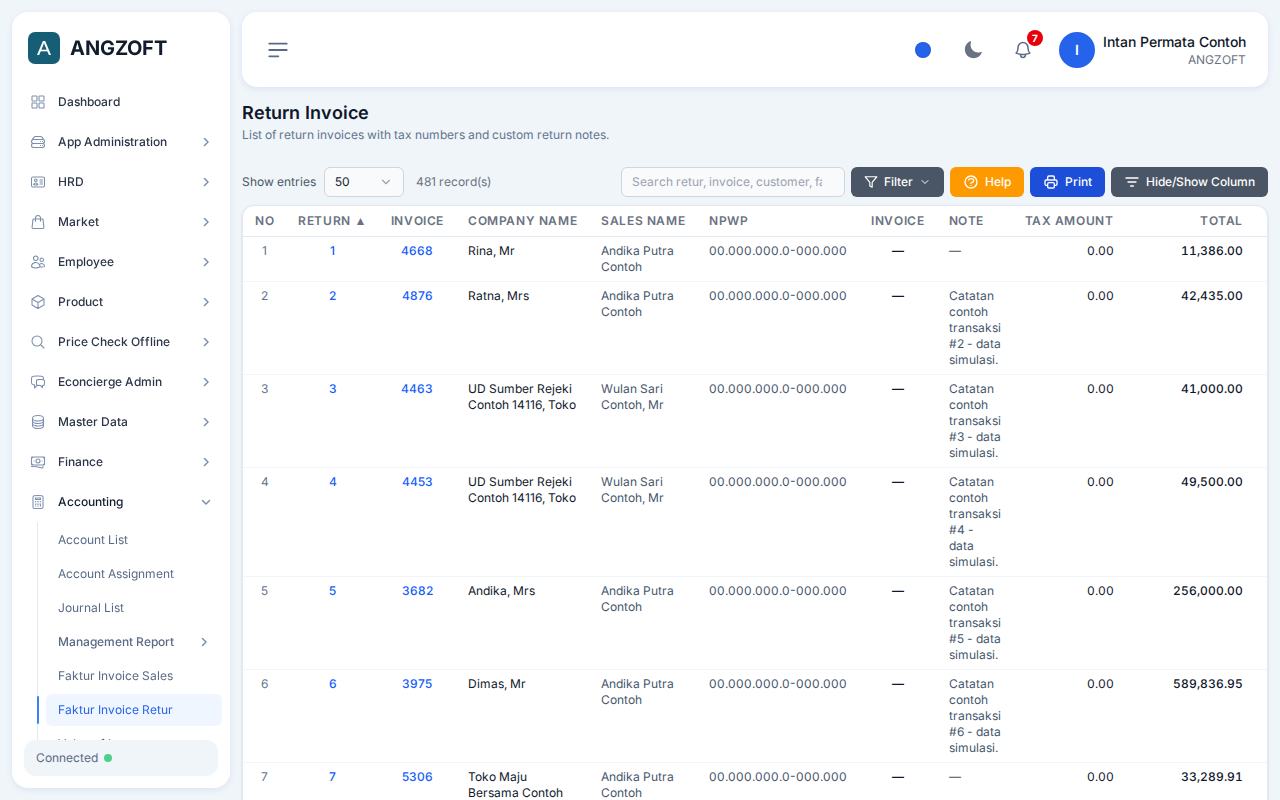
Task: Click the Hide/Show Column button
Action: coord(1189,182)
